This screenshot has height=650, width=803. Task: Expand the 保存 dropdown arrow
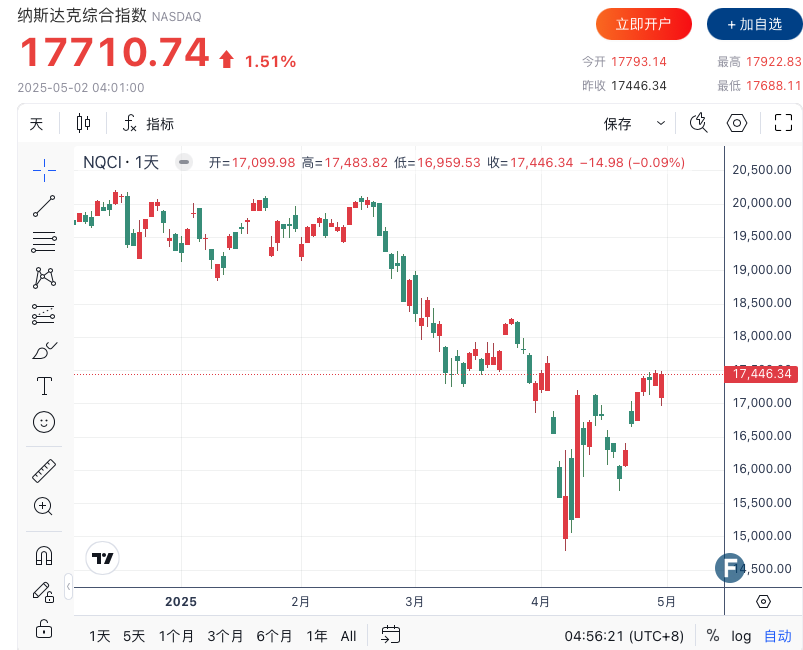click(x=661, y=124)
